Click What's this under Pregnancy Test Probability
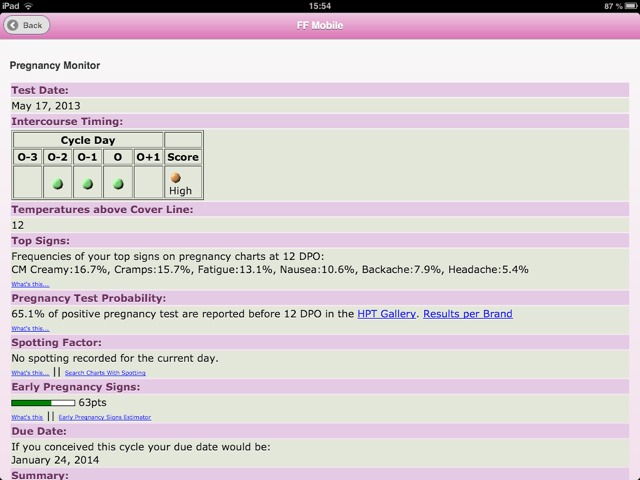This screenshot has height=480, width=640. pyautogui.click(x=30, y=328)
